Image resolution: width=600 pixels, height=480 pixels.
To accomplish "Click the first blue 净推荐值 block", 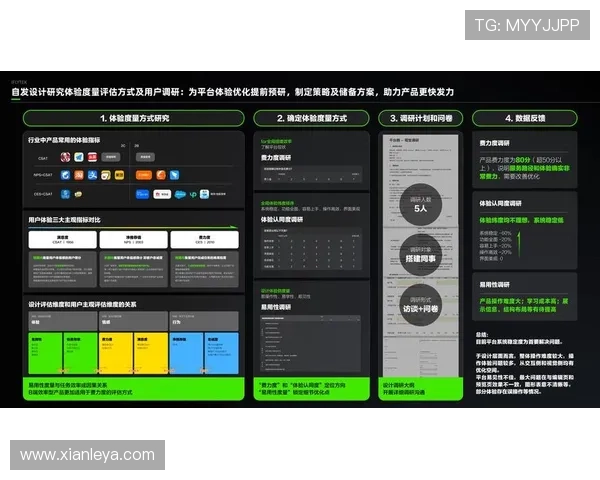I will pyautogui.click(x=186, y=353).
